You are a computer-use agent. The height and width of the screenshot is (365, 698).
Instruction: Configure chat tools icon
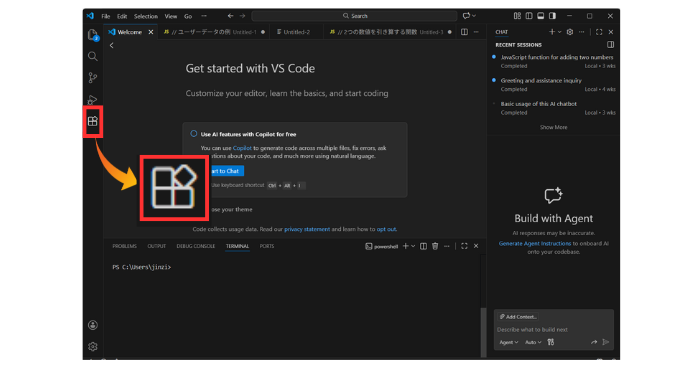tap(551, 342)
